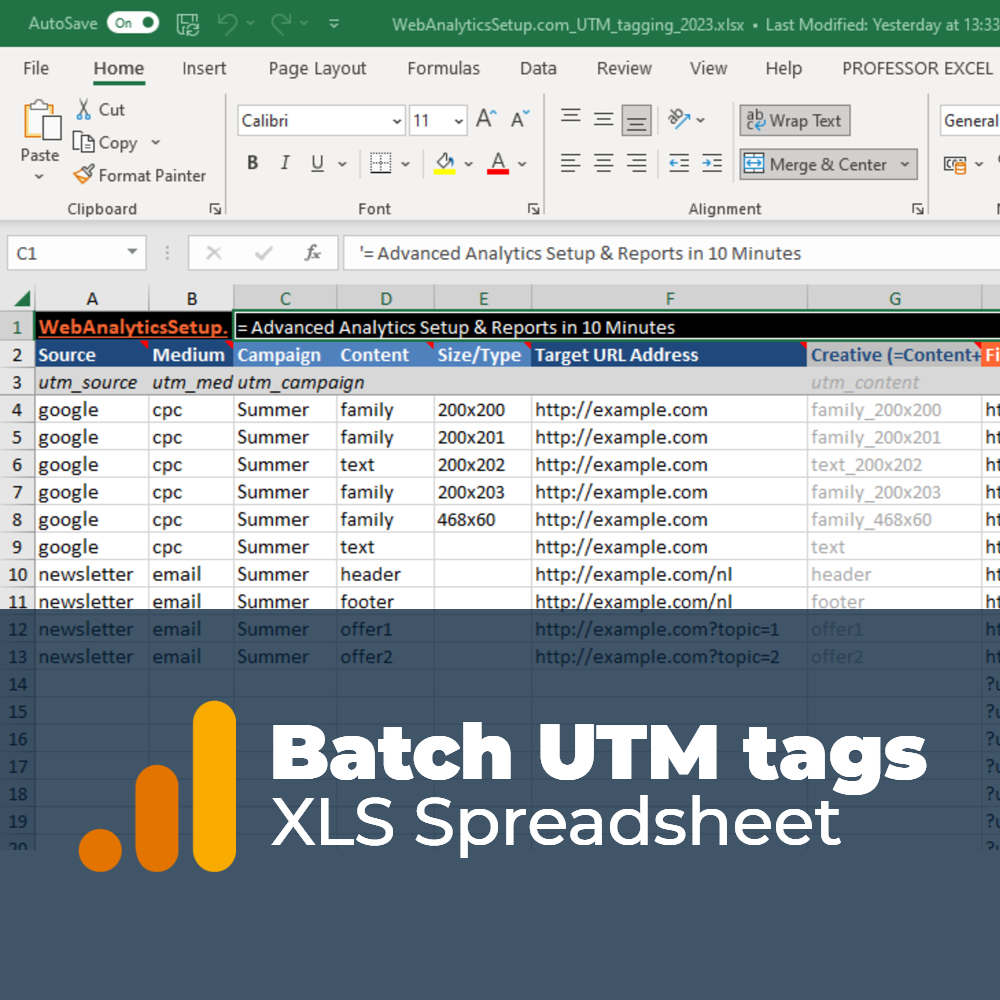Click the Save icon in title bar
1000x1000 pixels.
tap(188, 24)
